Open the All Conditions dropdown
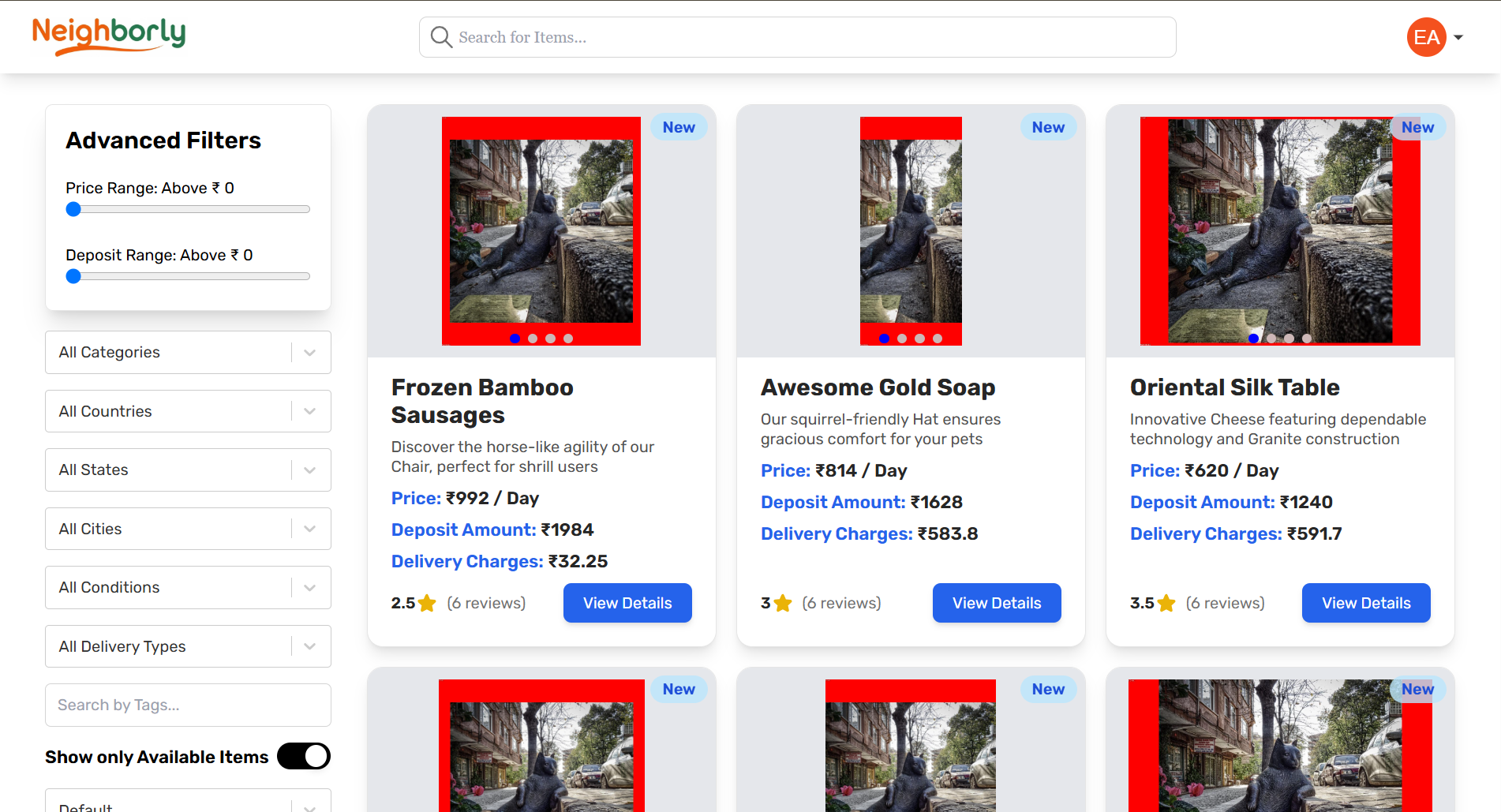 (188, 587)
